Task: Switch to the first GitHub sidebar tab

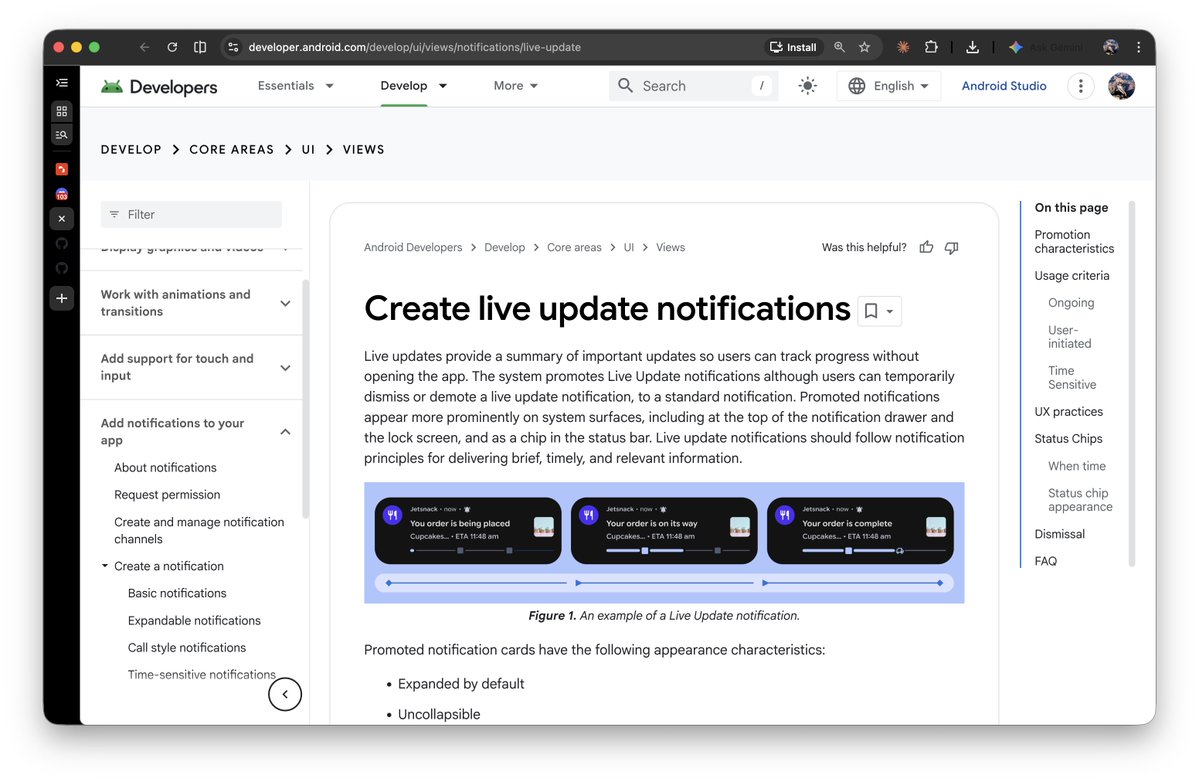Action: pyautogui.click(x=62, y=244)
